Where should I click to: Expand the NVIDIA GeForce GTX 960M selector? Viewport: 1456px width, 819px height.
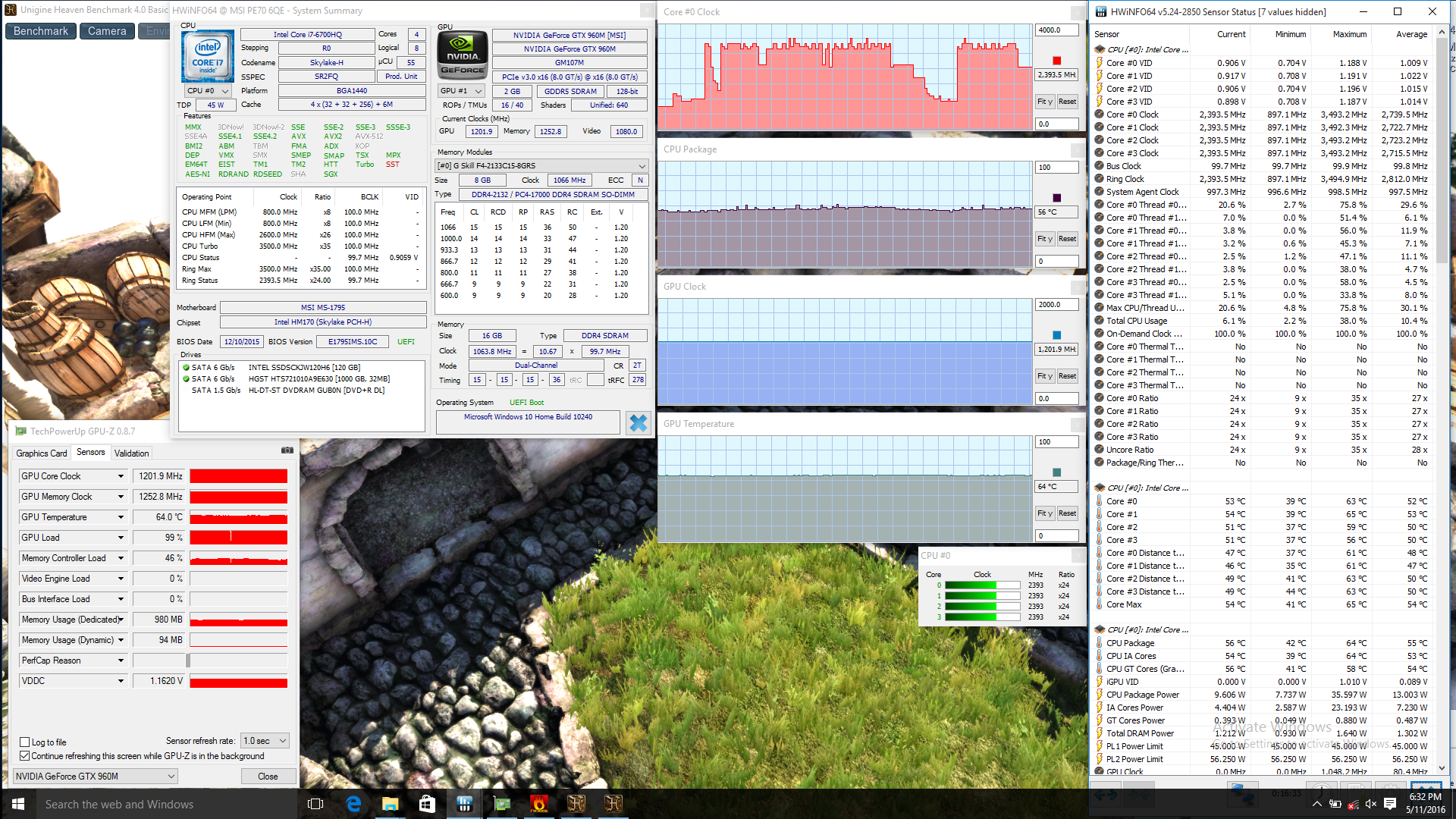coord(96,777)
